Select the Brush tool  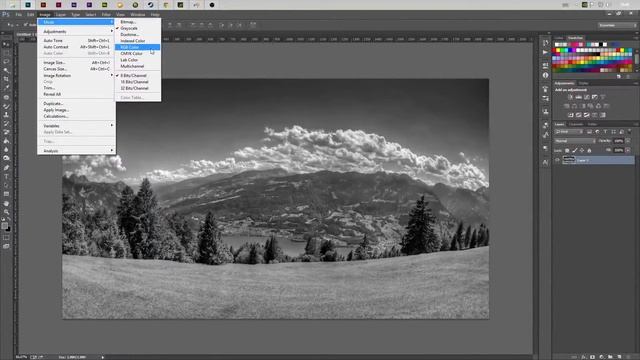pyautogui.click(x=6, y=106)
